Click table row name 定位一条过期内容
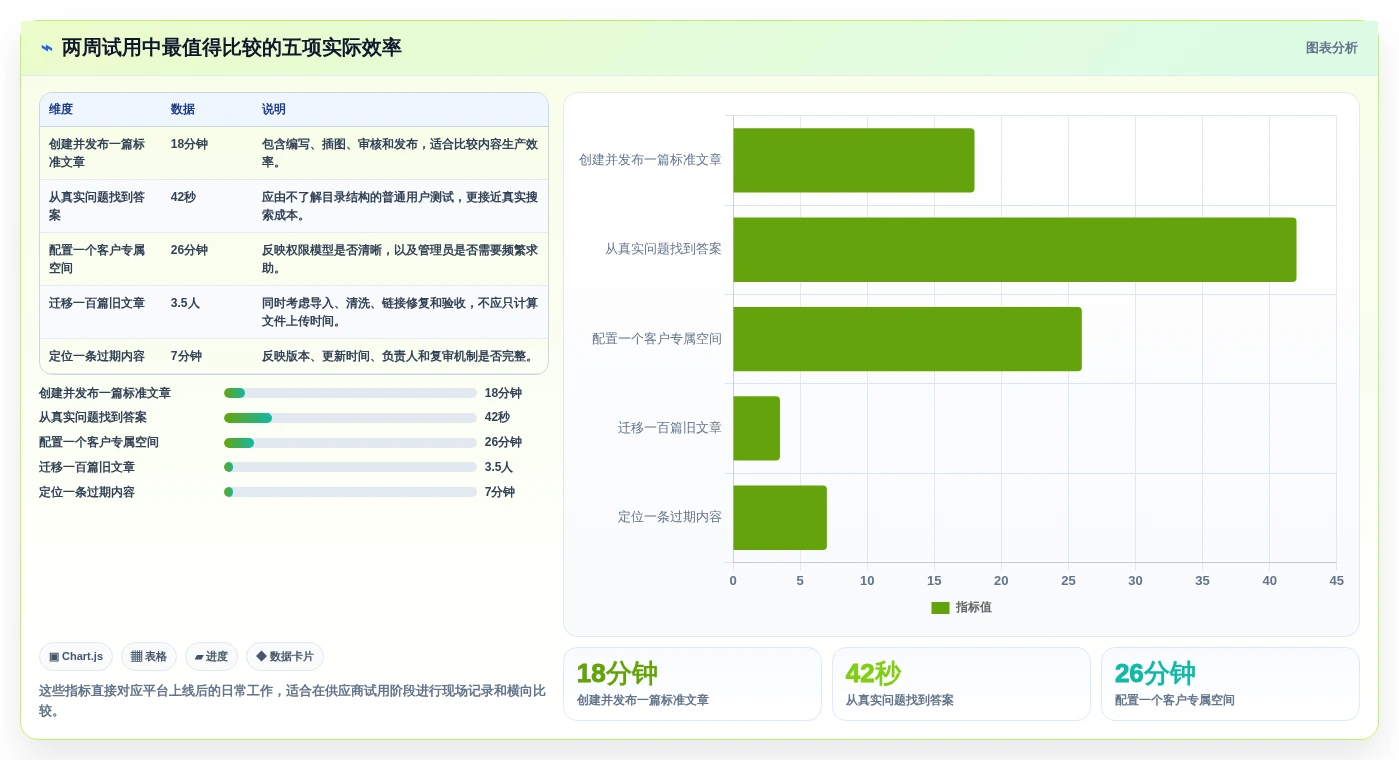Viewport: 1399px width, 760px height. (97, 356)
